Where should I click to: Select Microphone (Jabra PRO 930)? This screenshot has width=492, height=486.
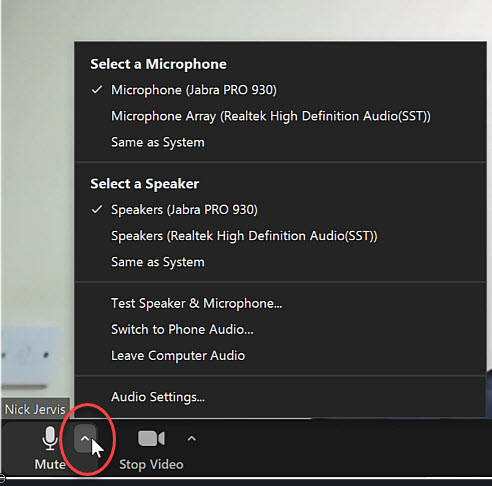click(194, 90)
